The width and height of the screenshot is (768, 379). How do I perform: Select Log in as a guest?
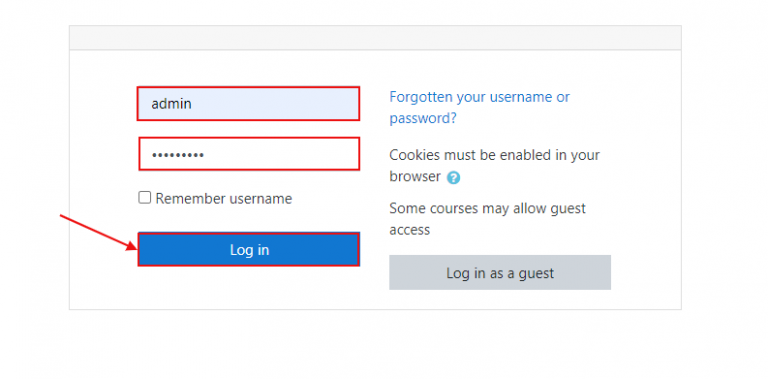click(x=500, y=273)
